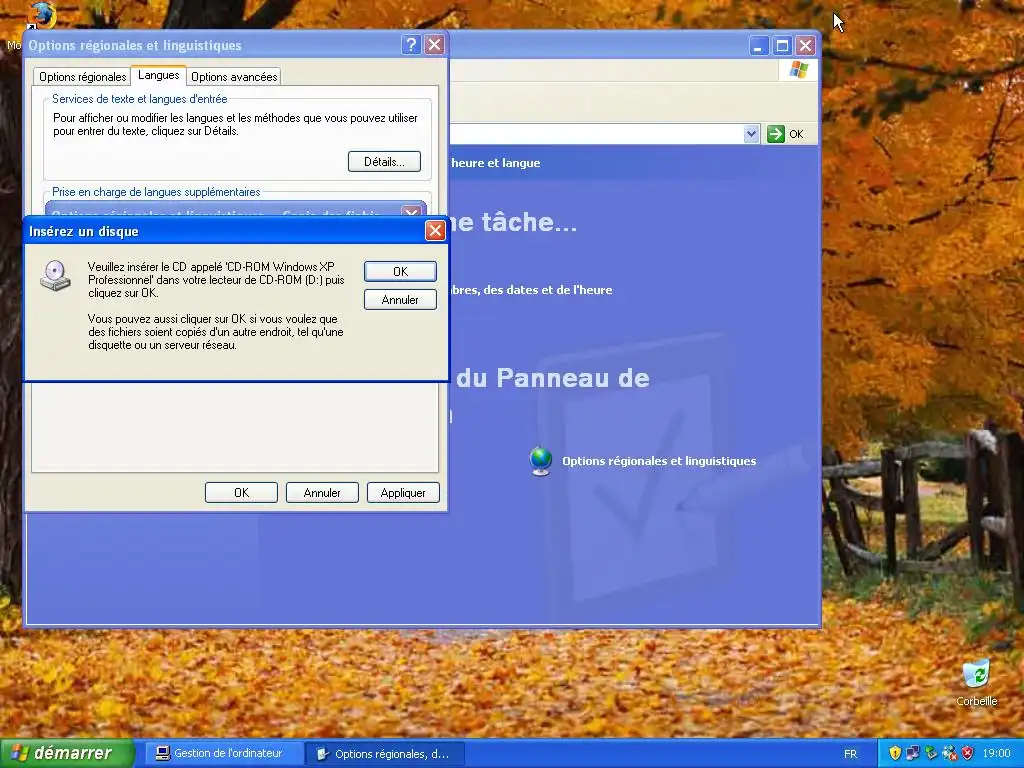Click the Control Panel address bar field
The height and width of the screenshot is (768, 1024).
click(x=596, y=134)
